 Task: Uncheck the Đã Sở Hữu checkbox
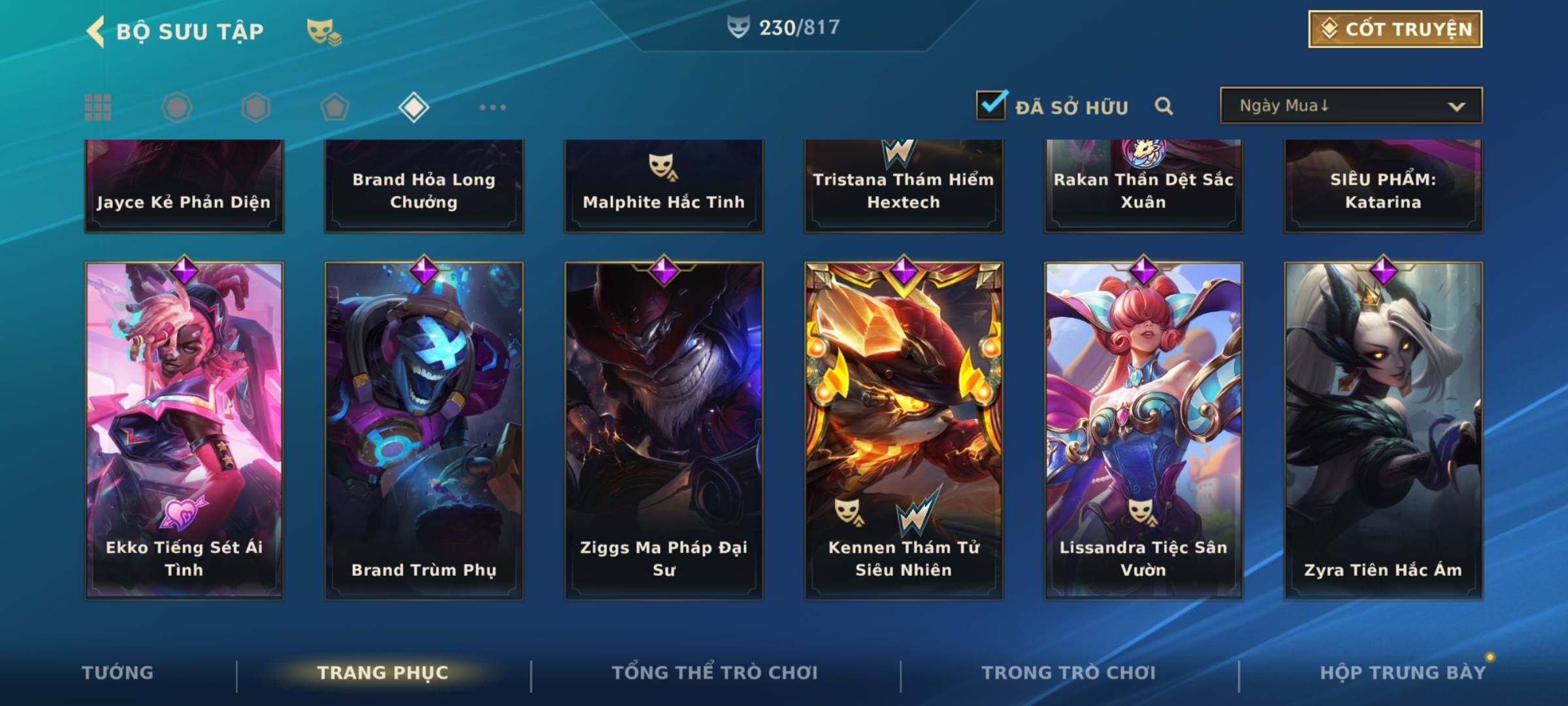[991, 105]
